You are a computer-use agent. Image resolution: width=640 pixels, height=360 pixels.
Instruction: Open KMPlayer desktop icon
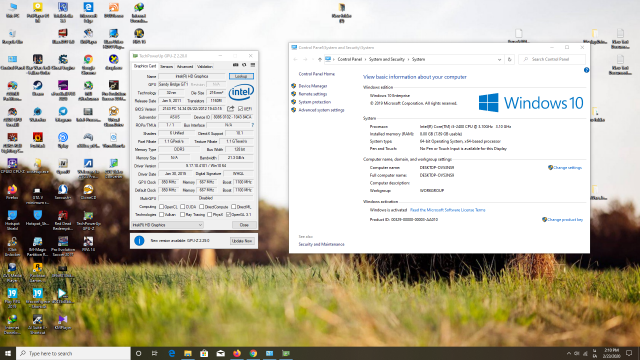[x=63, y=322]
